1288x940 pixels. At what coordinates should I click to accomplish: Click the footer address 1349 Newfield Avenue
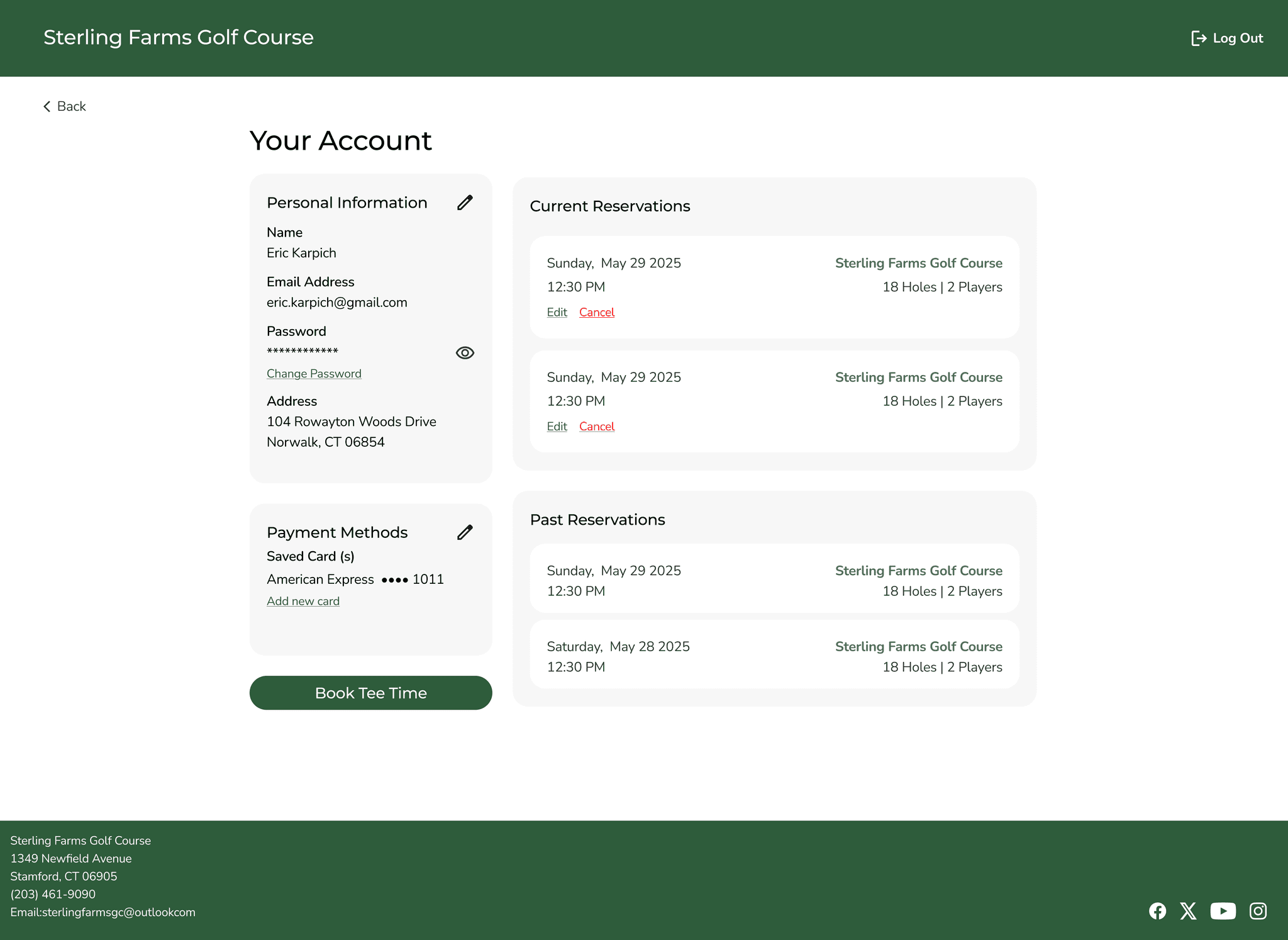[x=71, y=858]
